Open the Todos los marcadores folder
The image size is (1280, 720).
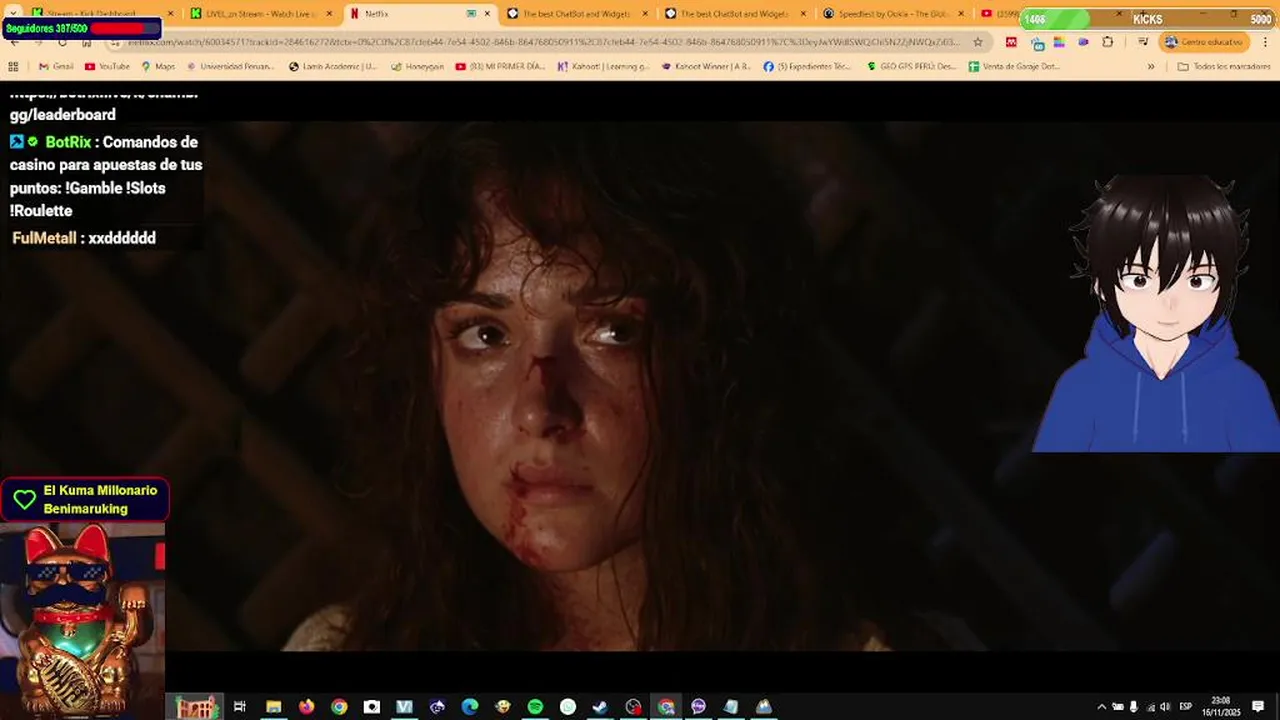[x=1224, y=66]
